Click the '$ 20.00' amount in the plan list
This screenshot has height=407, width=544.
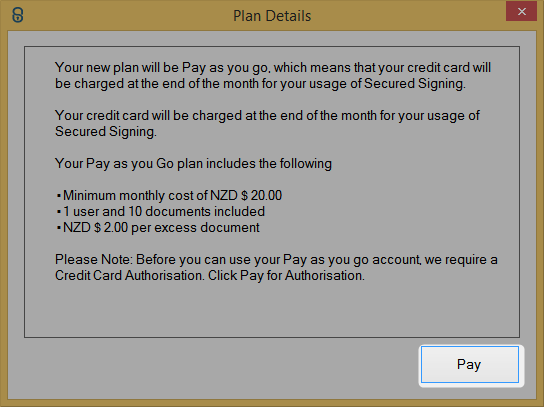click(262, 195)
